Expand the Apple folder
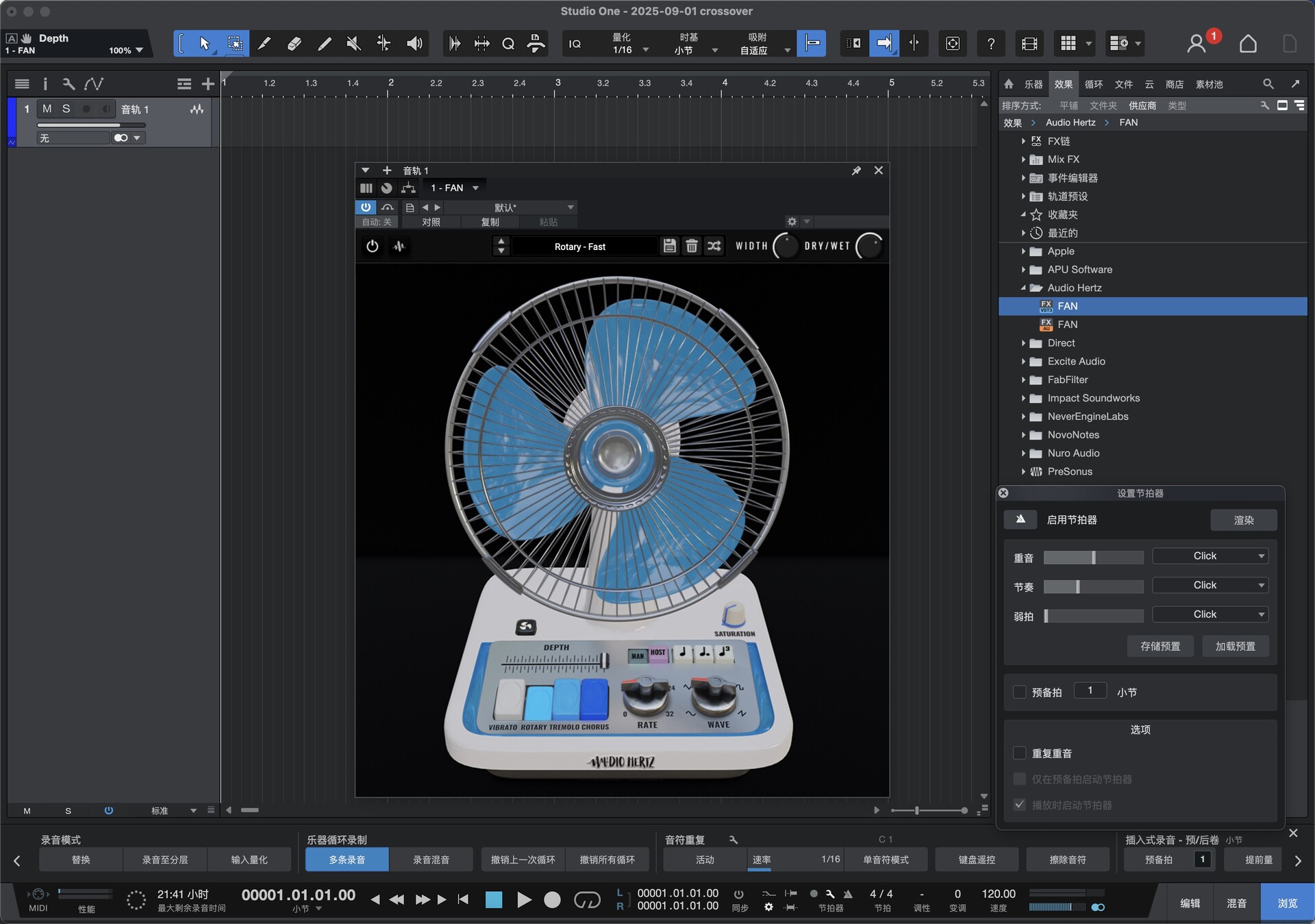This screenshot has width=1315, height=924. pyautogui.click(x=1023, y=251)
